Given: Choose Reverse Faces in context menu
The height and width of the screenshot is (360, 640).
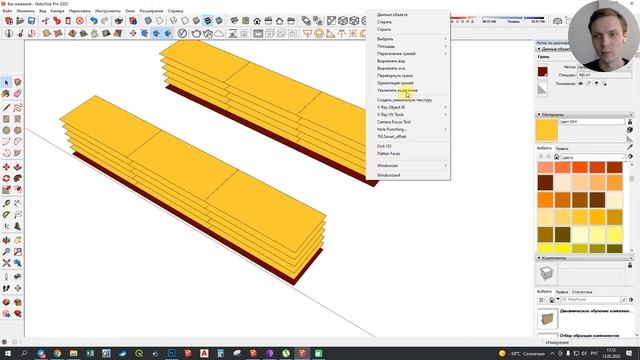Looking at the screenshot, I should [x=408, y=76].
